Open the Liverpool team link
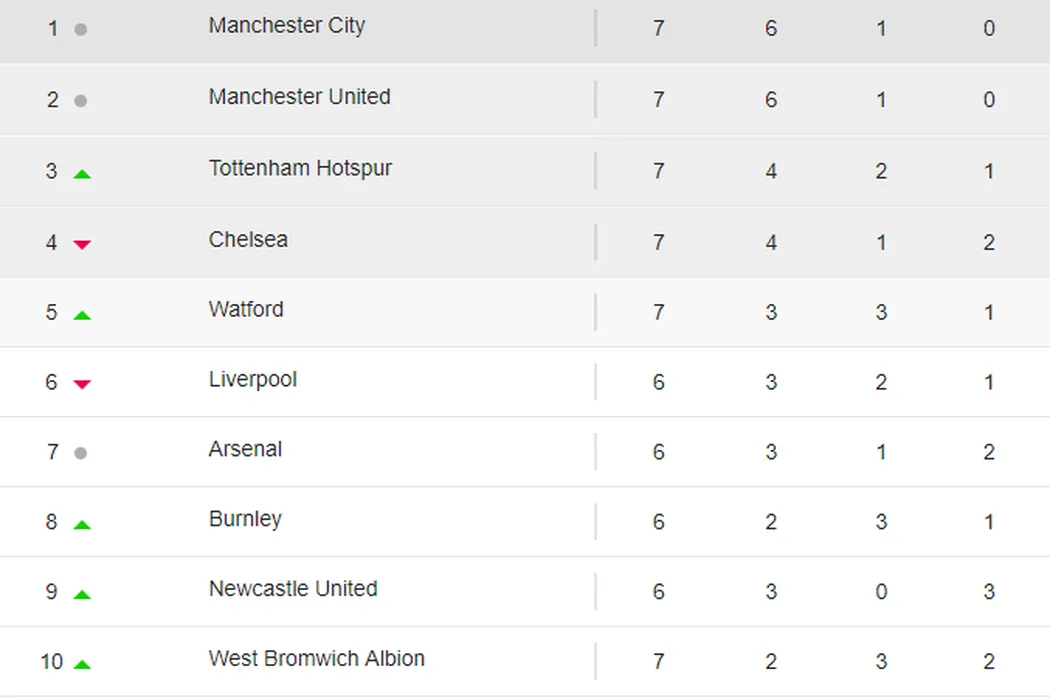 (253, 379)
